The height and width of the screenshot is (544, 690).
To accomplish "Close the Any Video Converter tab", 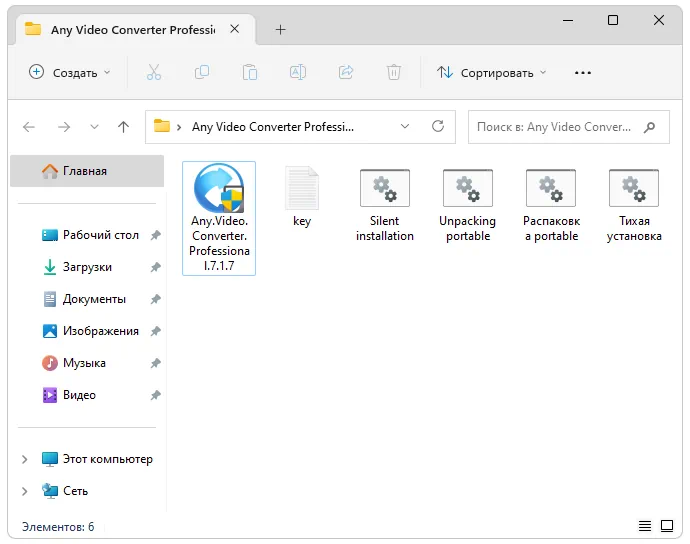I will pyautogui.click(x=235, y=29).
